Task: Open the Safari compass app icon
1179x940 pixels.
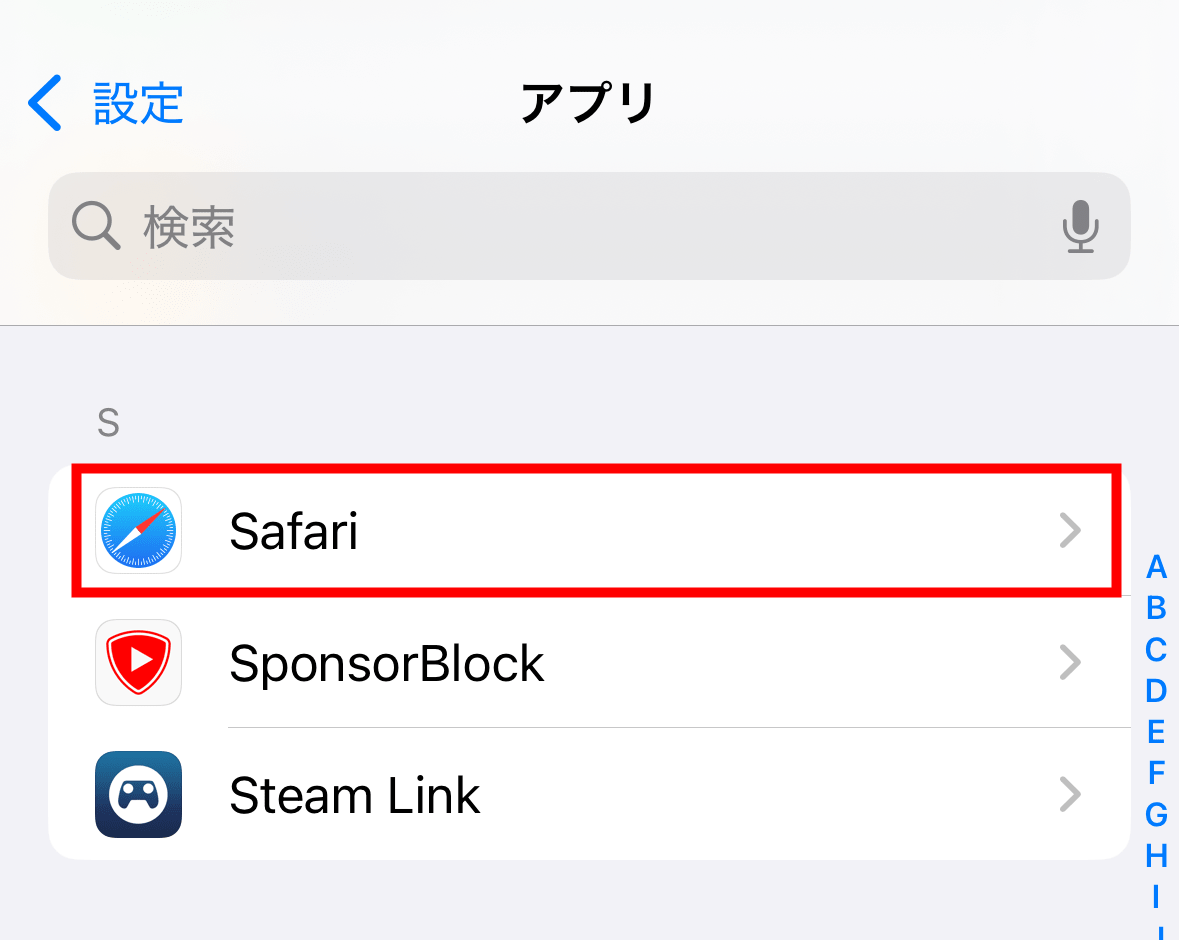Action: (x=138, y=531)
